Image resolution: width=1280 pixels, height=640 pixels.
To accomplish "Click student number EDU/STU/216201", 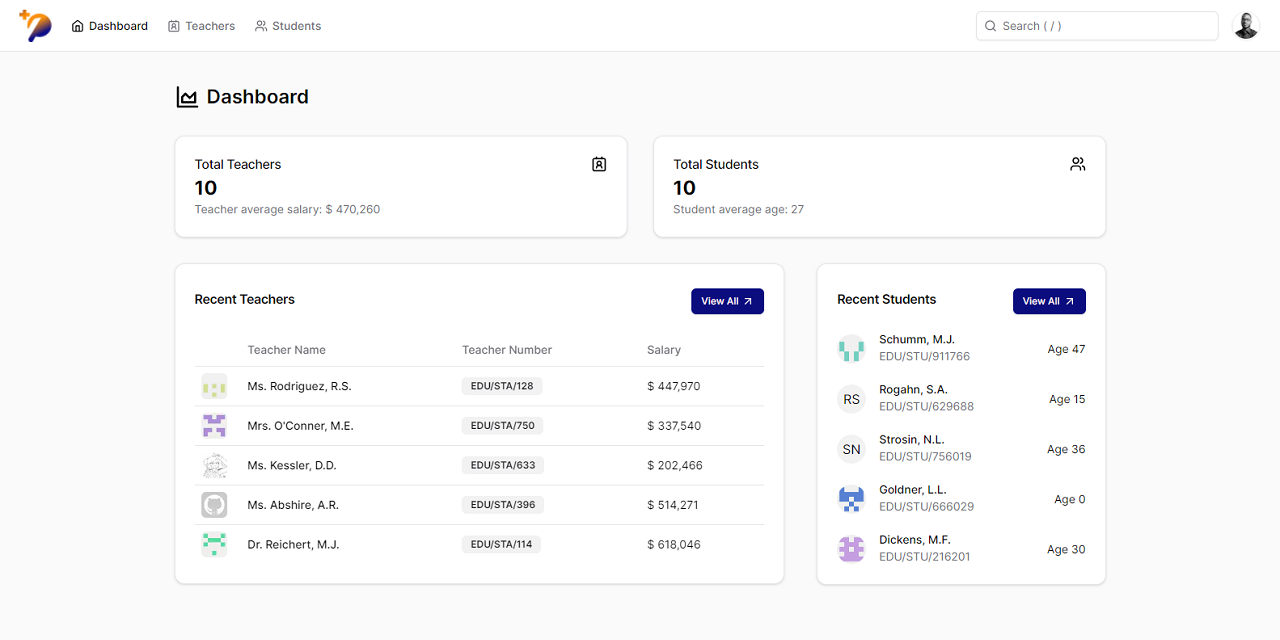I will point(924,557).
